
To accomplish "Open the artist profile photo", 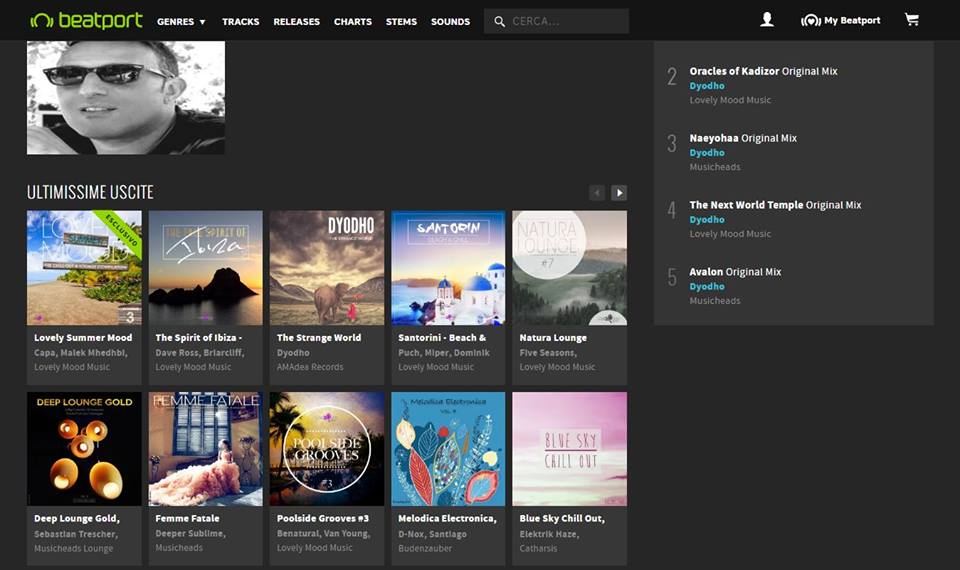I will pyautogui.click(x=126, y=97).
